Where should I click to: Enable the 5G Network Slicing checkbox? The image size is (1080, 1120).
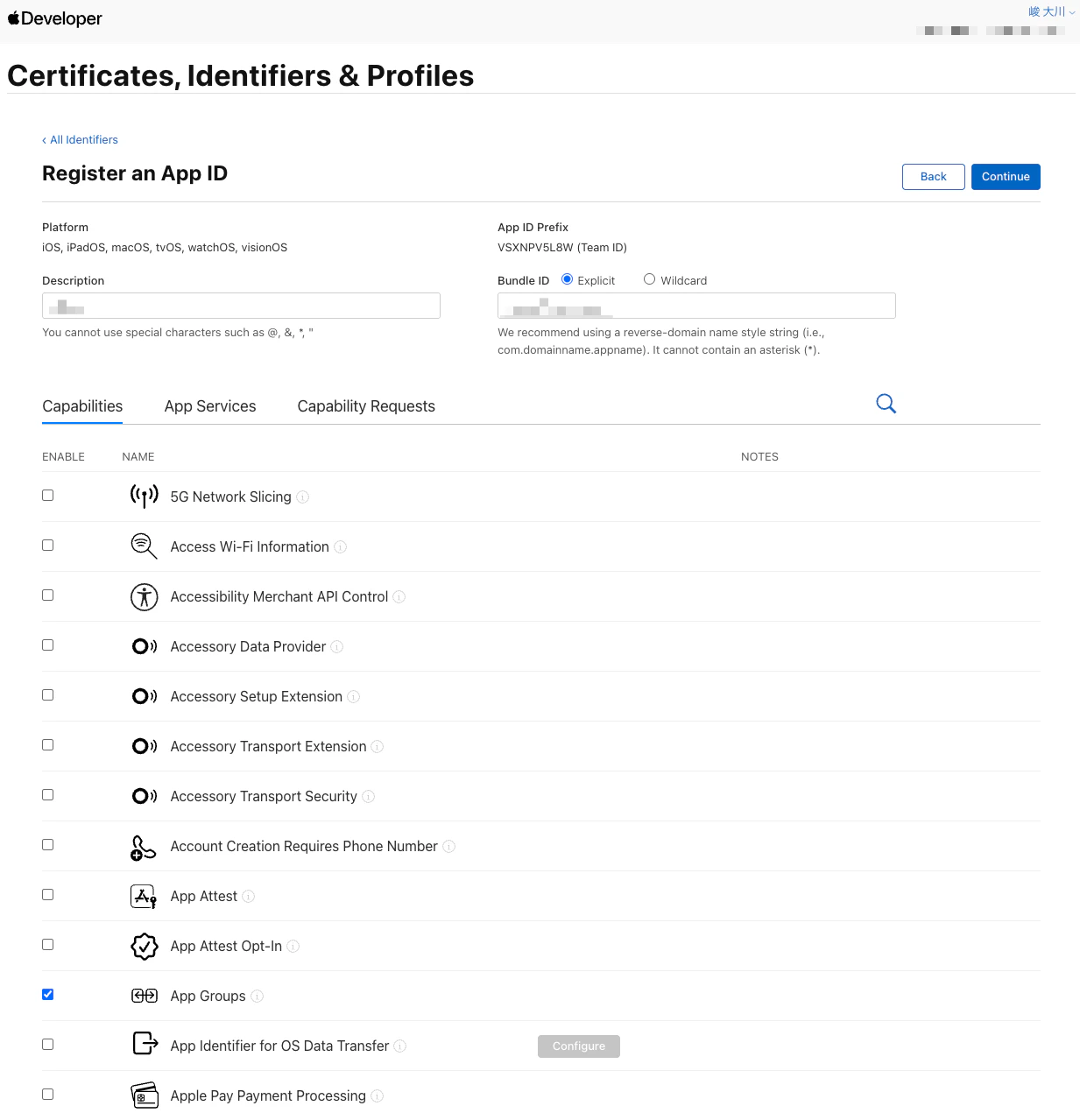click(x=48, y=496)
